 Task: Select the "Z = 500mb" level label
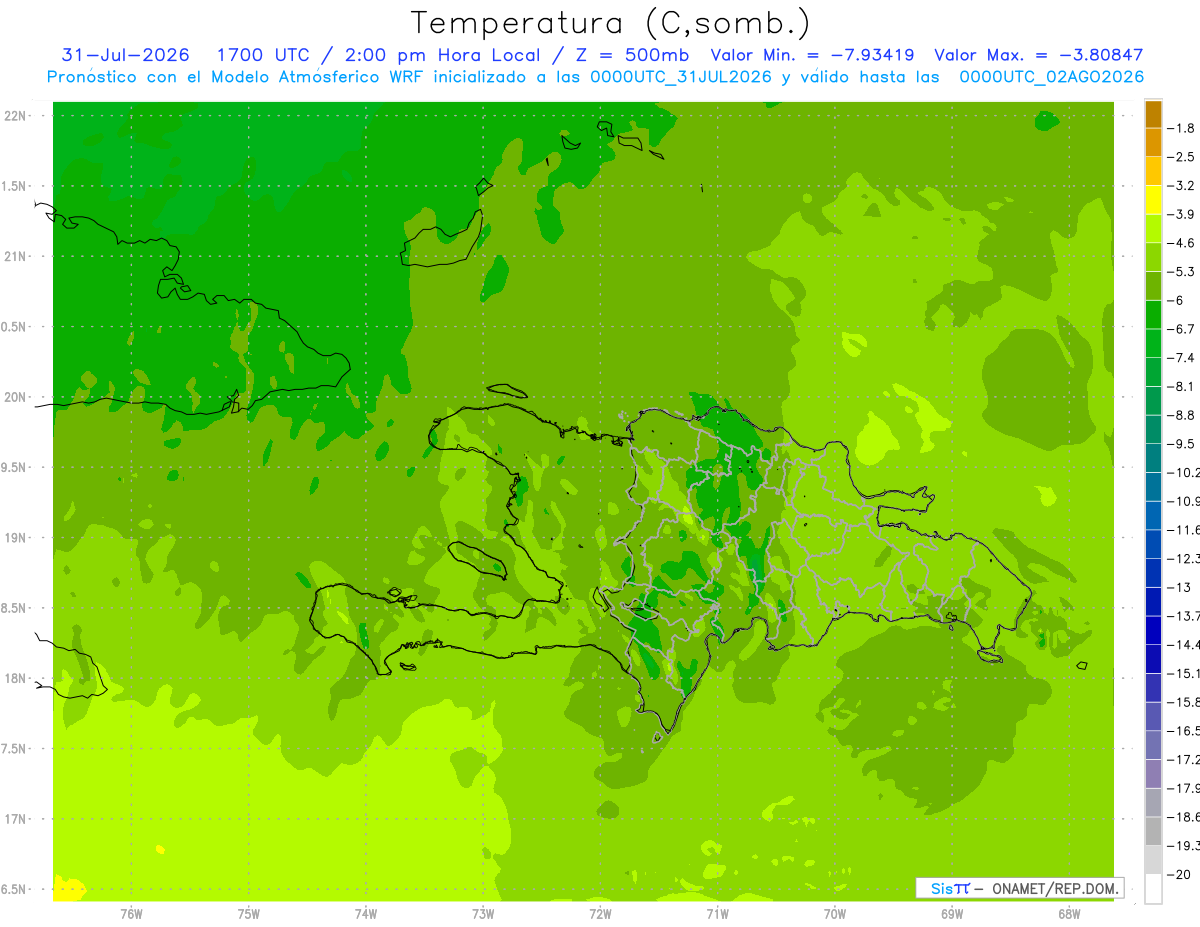click(633, 55)
